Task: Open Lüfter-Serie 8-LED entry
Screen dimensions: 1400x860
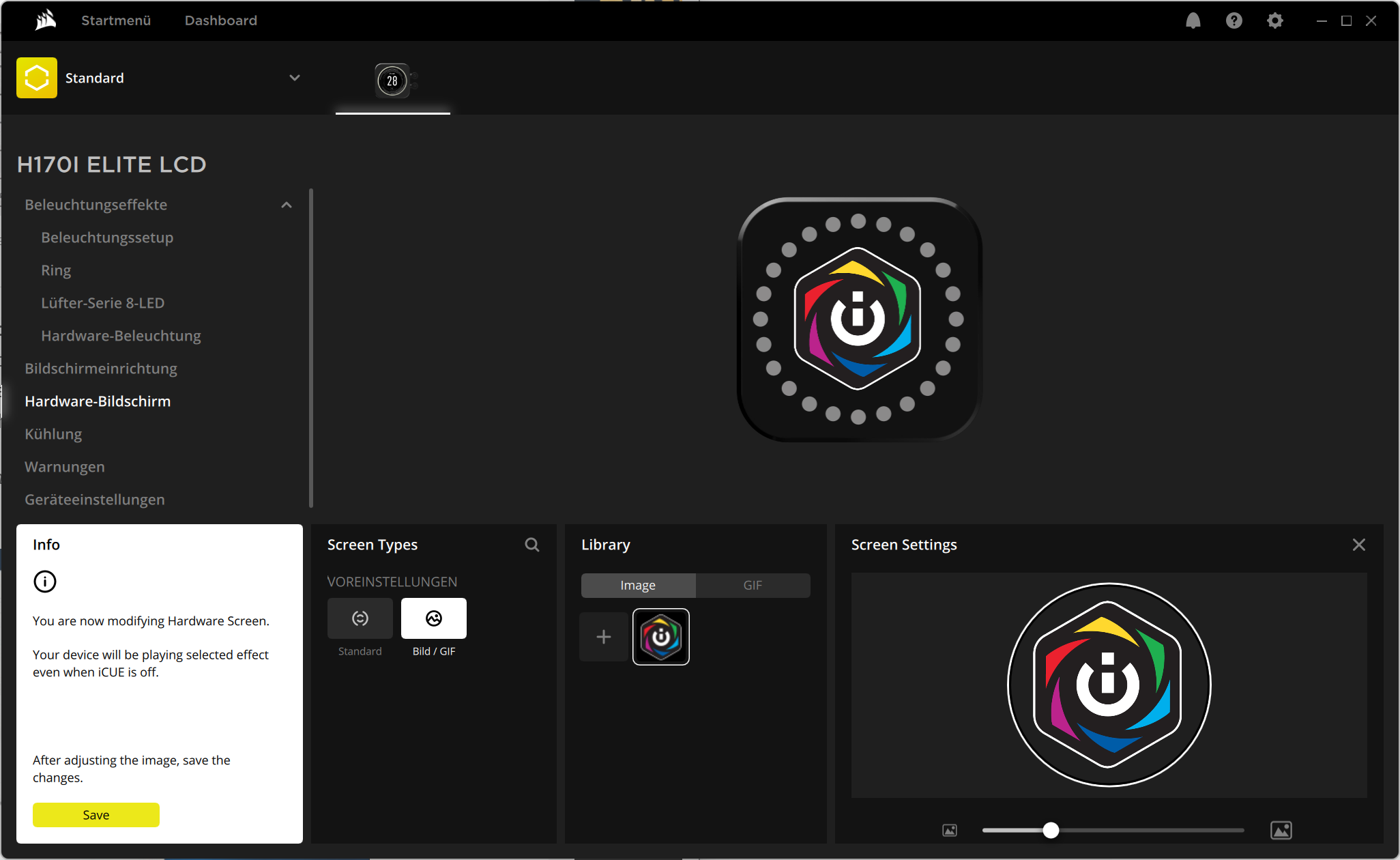Action: 102,303
